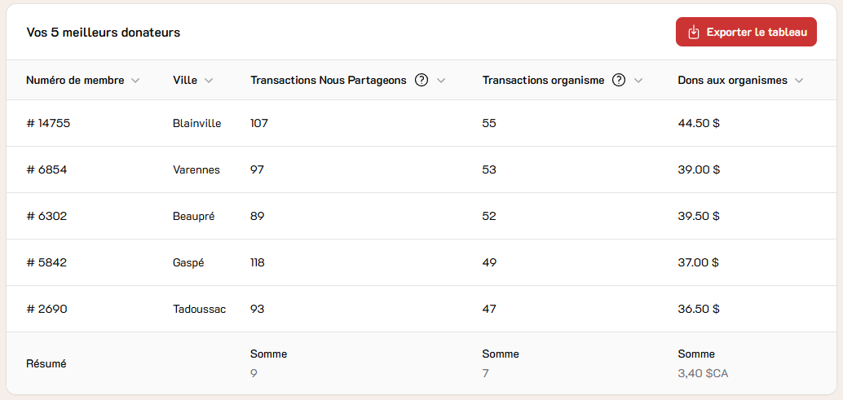Open help icon for Transactions Nous Partageons
Viewport: 843px width, 400px height.
(421, 80)
